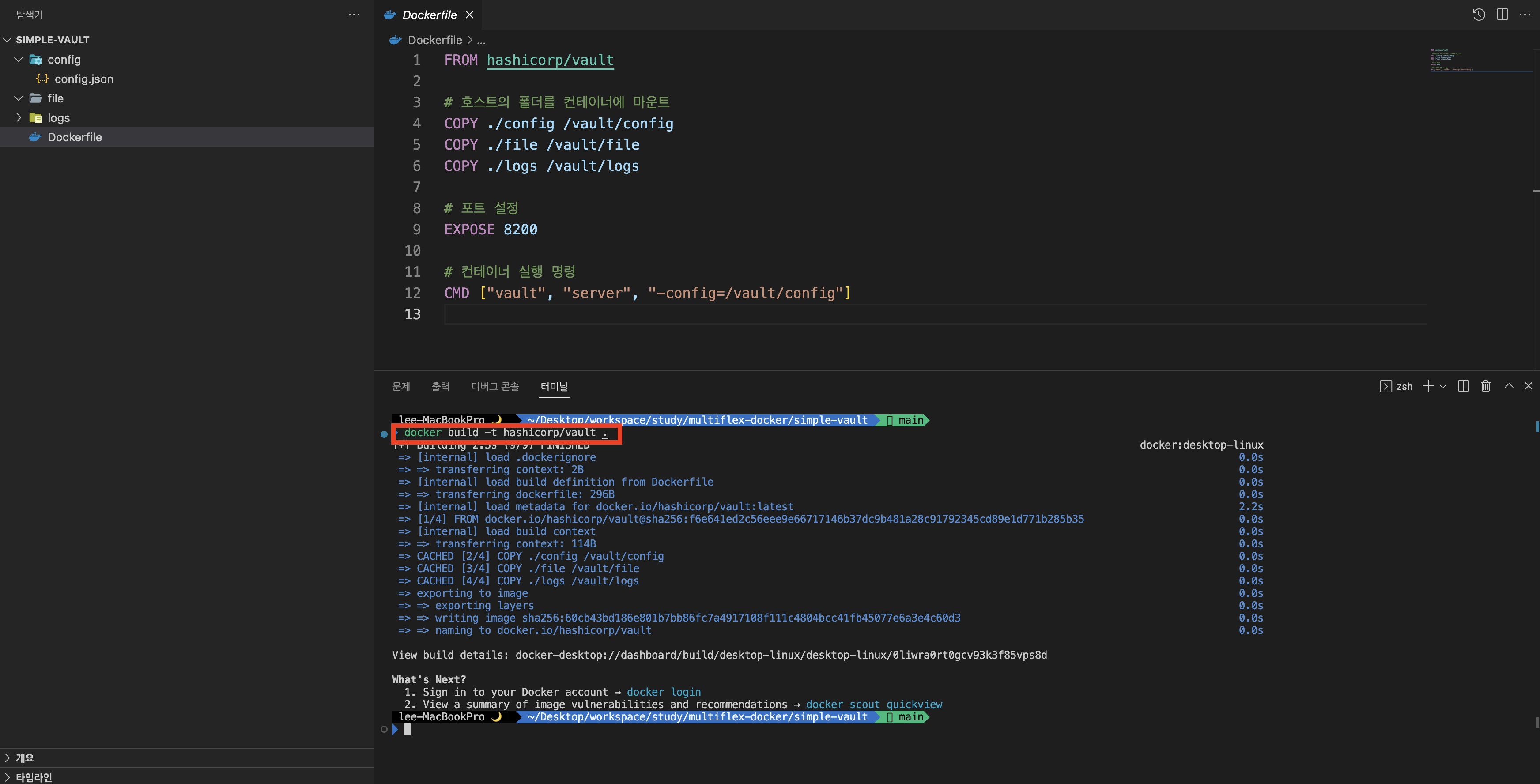Image resolution: width=1540 pixels, height=784 pixels.
Task: Click the zsh terminal shell icon
Action: pos(1386,386)
